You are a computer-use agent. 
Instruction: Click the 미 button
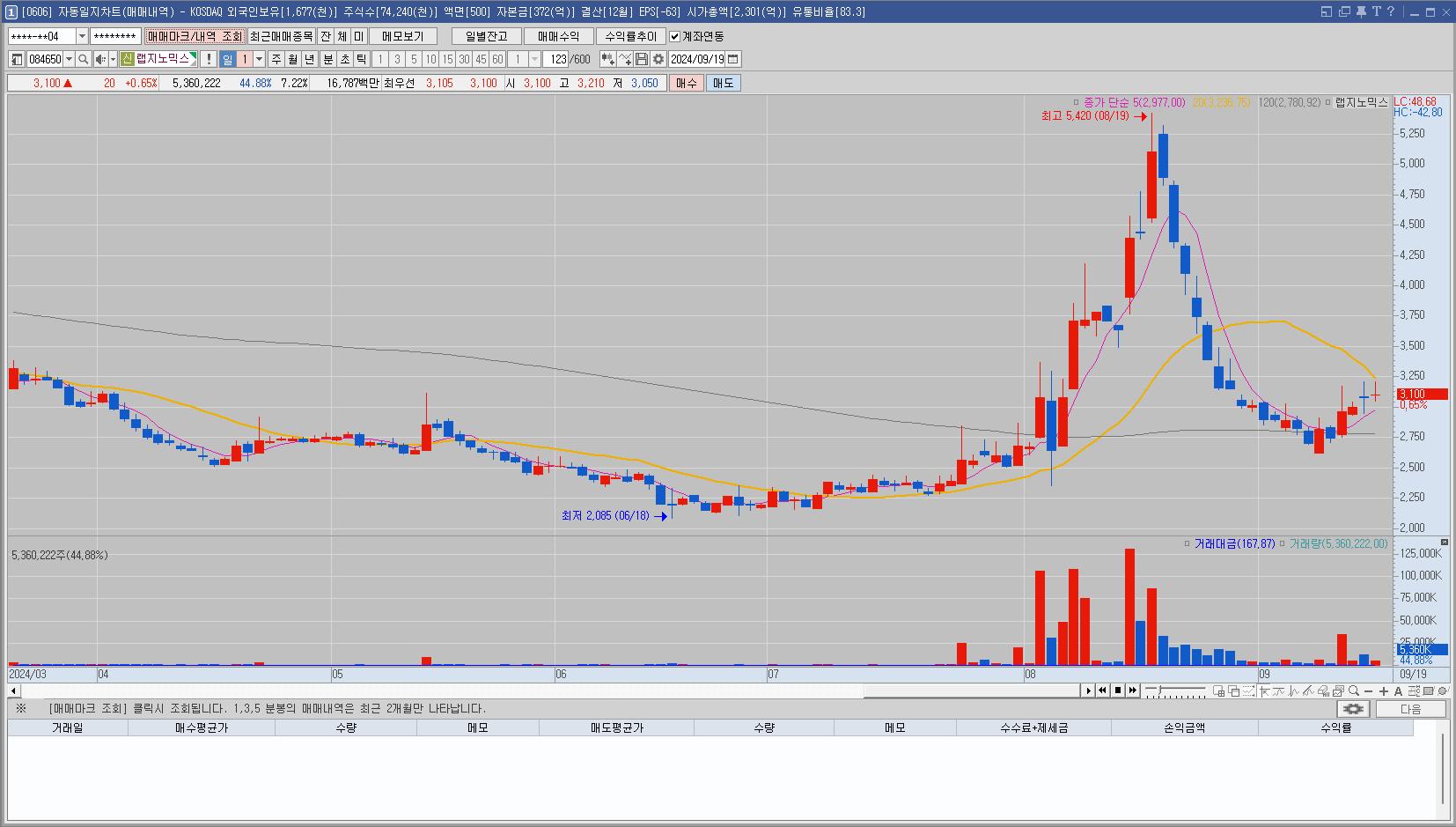pyautogui.click(x=358, y=36)
